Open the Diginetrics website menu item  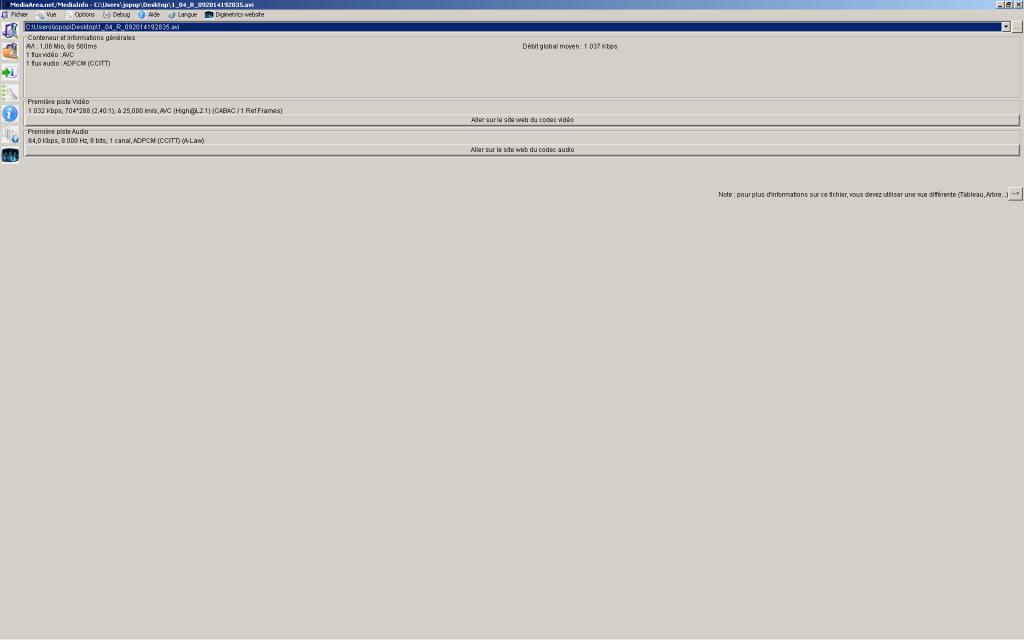[x=234, y=14]
